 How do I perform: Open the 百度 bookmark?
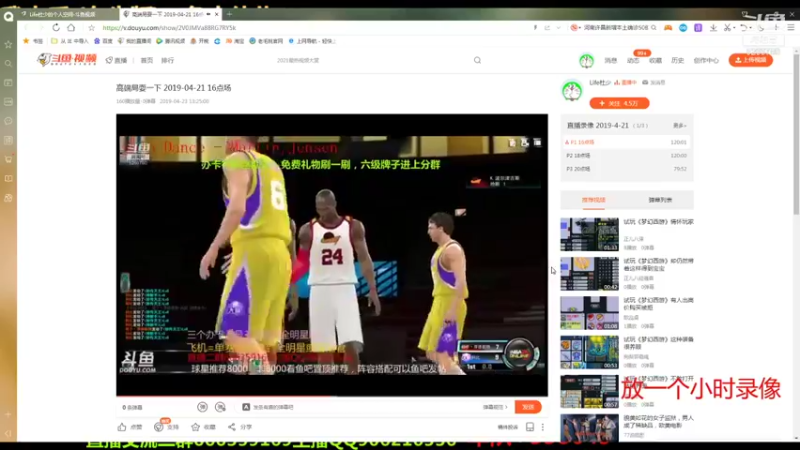click(103, 41)
